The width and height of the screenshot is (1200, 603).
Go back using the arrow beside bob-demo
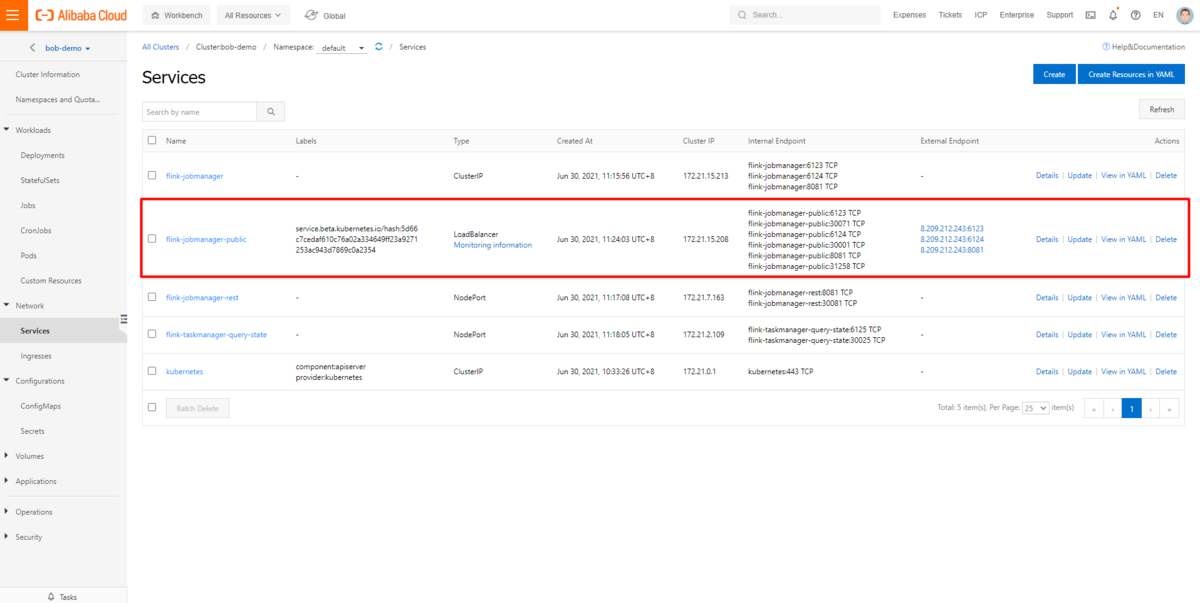(32, 48)
